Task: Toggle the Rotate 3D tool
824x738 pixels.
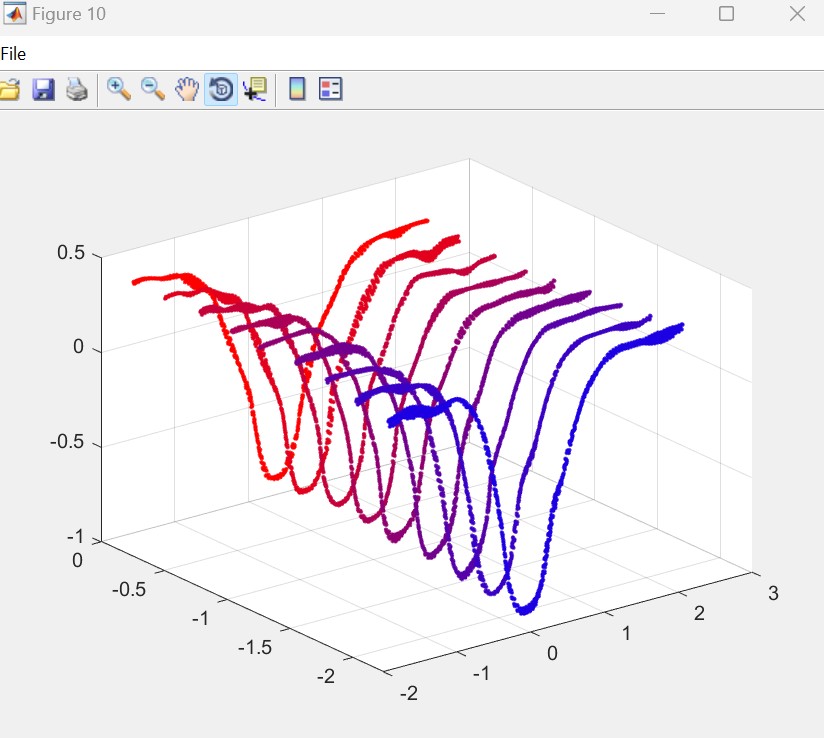Action: (x=221, y=90)
